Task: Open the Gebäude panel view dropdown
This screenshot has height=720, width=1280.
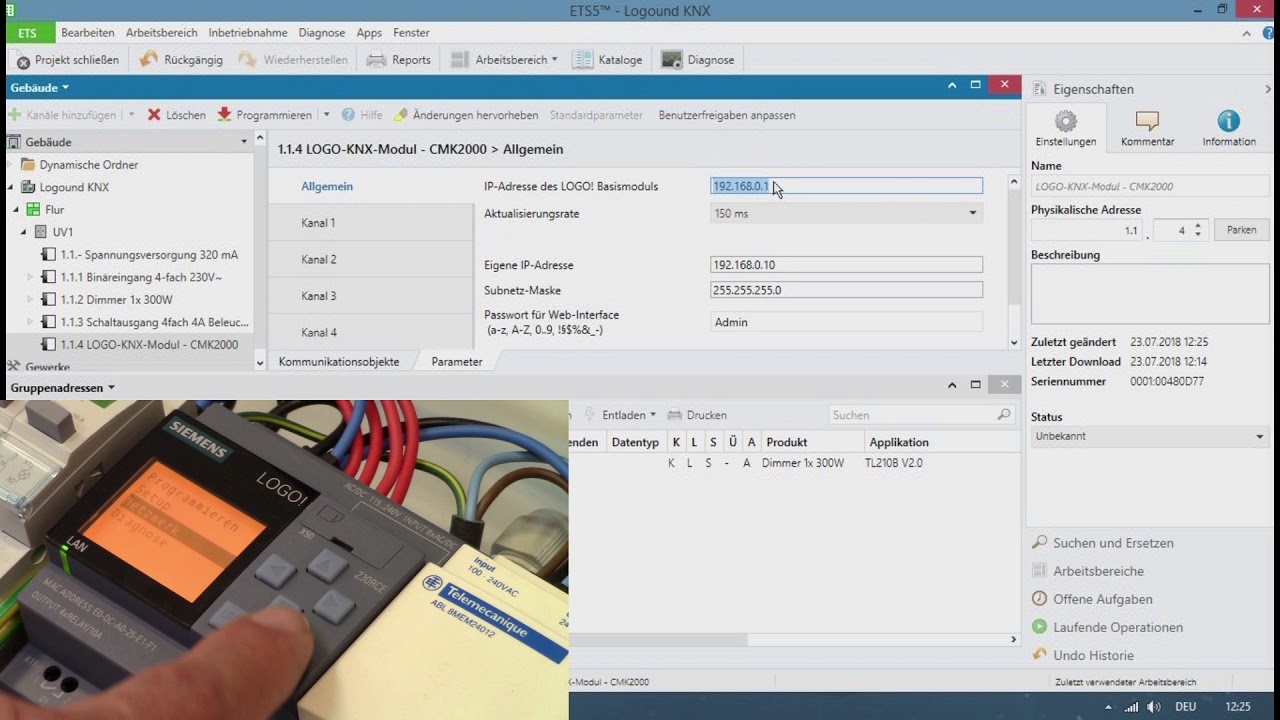Action: [x=40, y=88]
